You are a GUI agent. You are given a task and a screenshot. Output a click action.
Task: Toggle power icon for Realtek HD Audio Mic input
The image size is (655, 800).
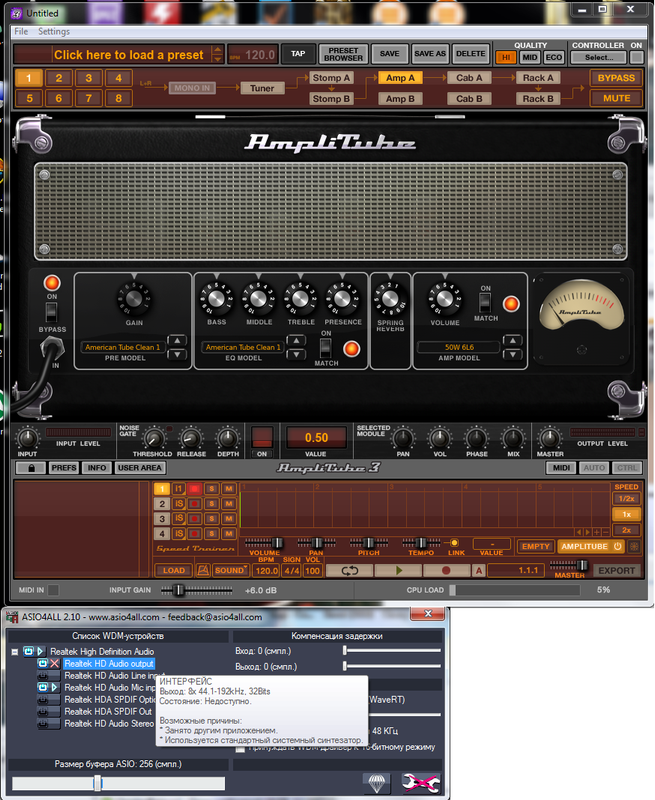pos(43,687)
